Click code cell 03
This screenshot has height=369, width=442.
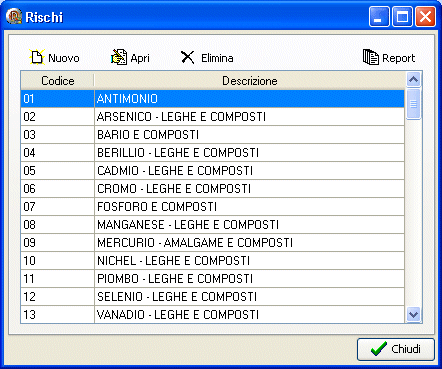click(57, 135)
